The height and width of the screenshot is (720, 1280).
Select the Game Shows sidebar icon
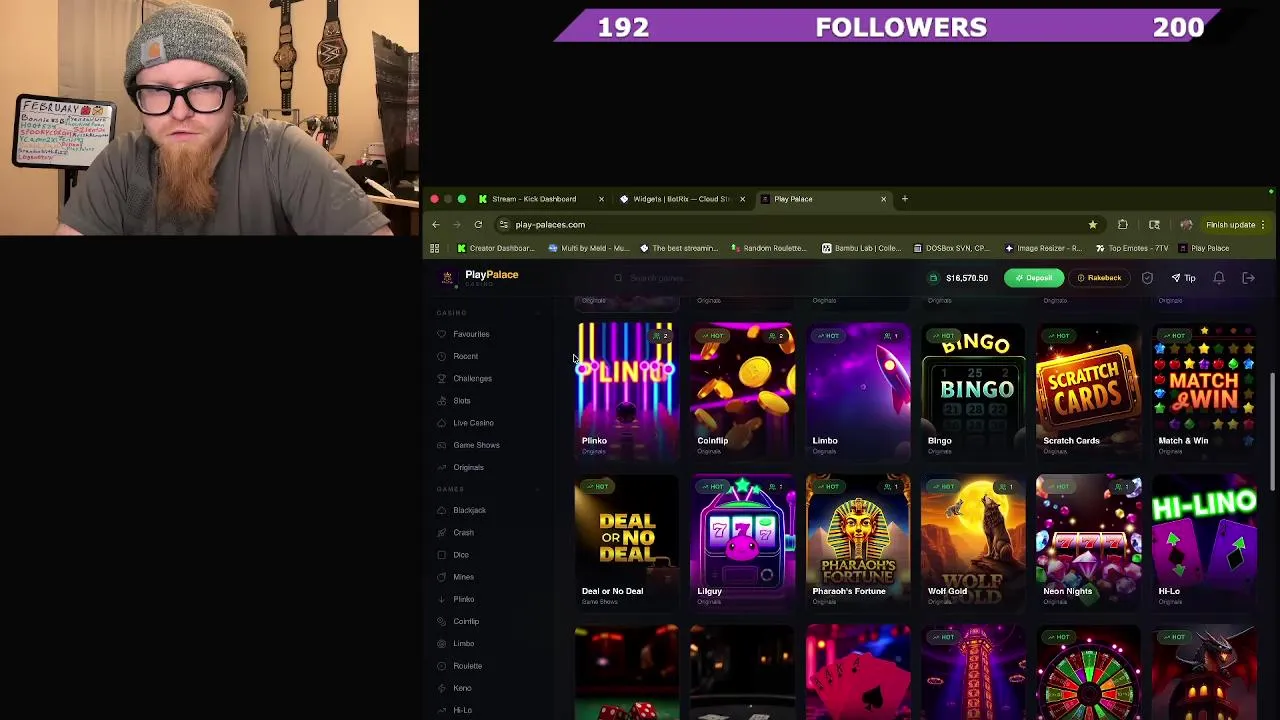(x=442, y=445)
